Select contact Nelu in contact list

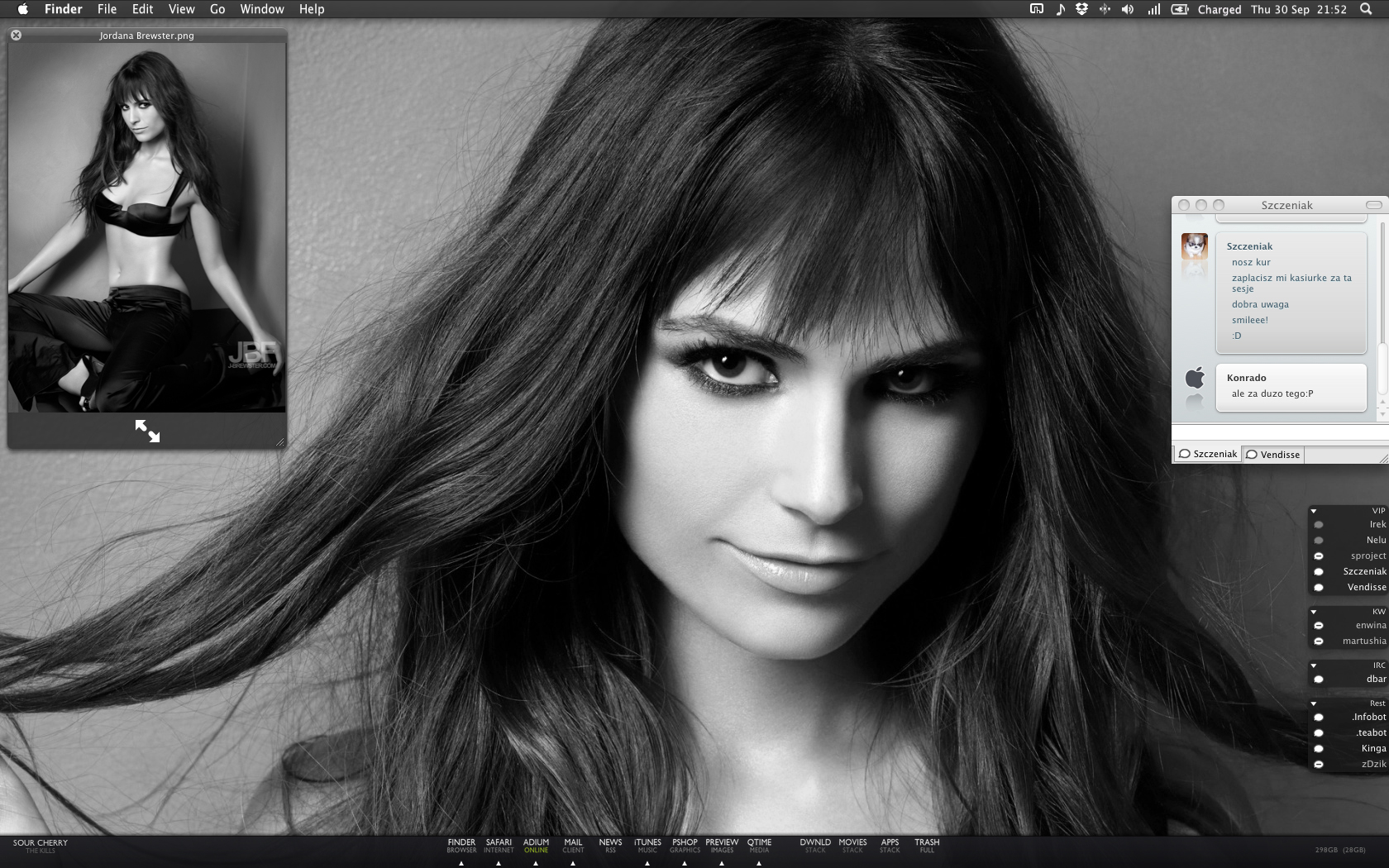(x=1348, y=540)
